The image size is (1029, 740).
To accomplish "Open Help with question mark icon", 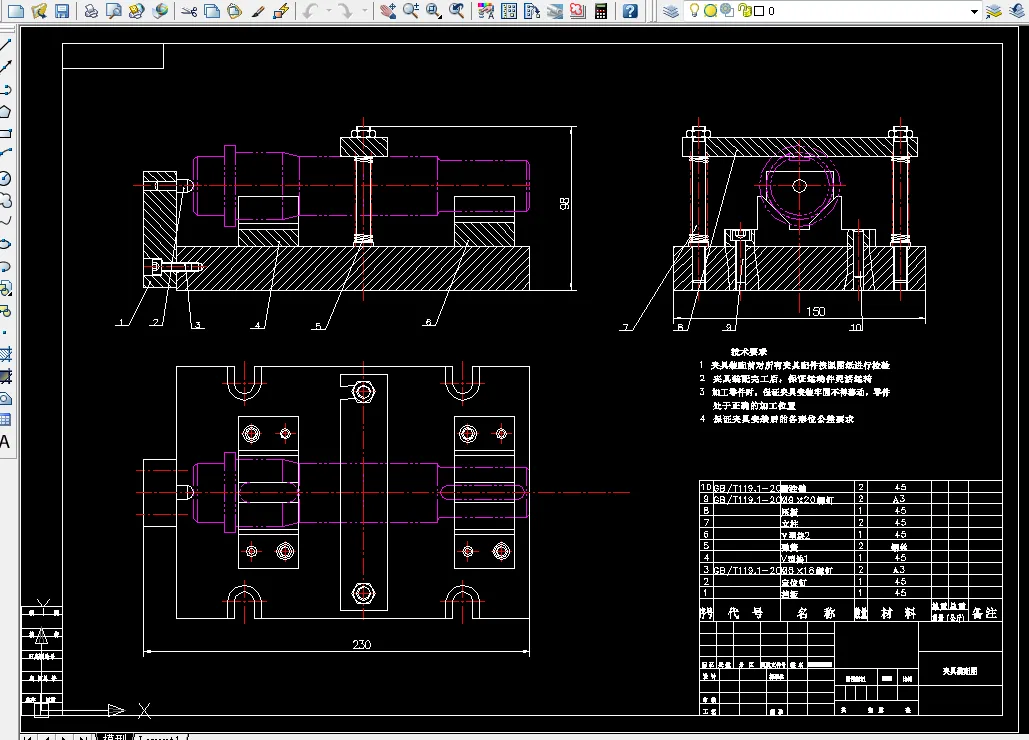I will [630, 10].
